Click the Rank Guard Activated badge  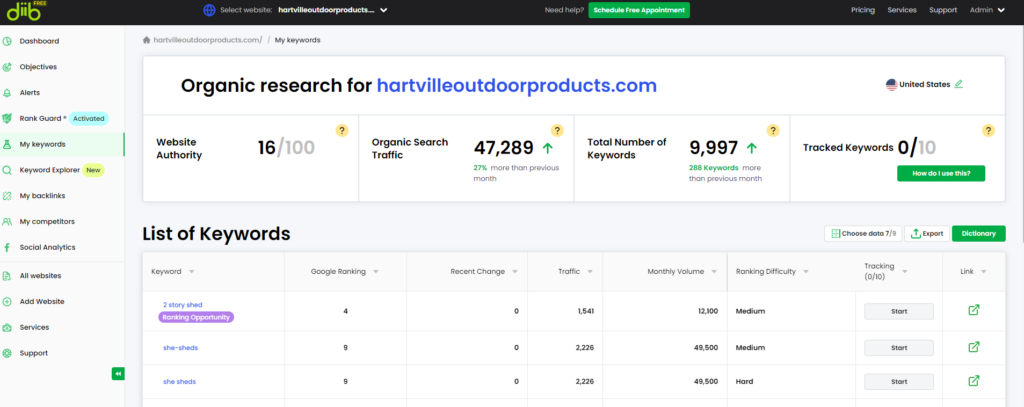(88, 119)
